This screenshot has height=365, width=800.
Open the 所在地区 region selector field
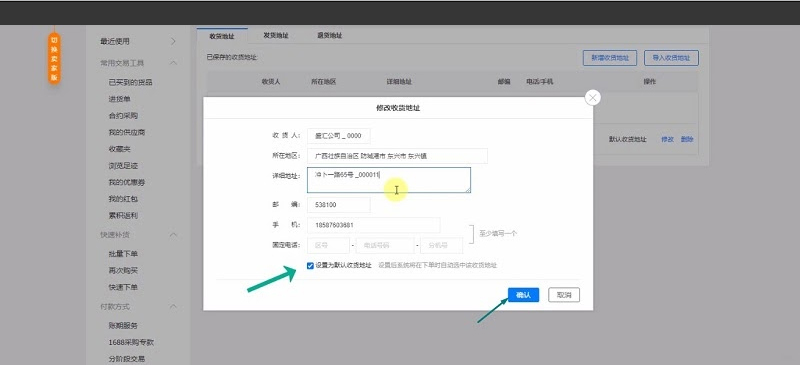397,156
